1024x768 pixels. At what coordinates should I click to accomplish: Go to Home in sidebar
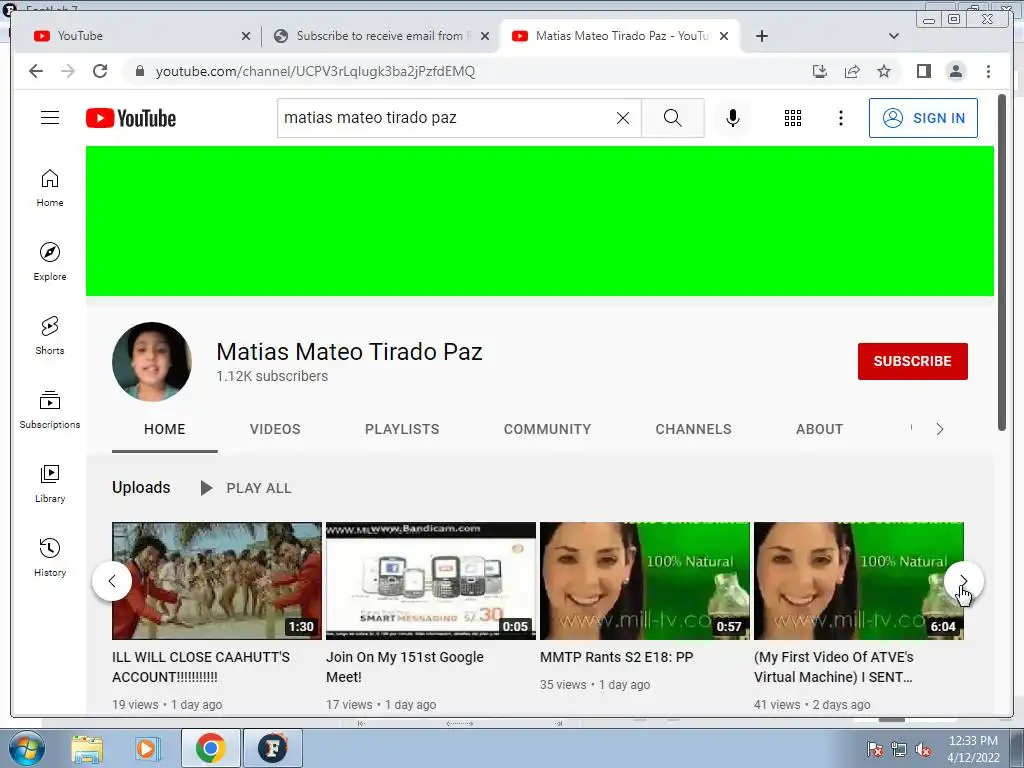tap(50, 188)
